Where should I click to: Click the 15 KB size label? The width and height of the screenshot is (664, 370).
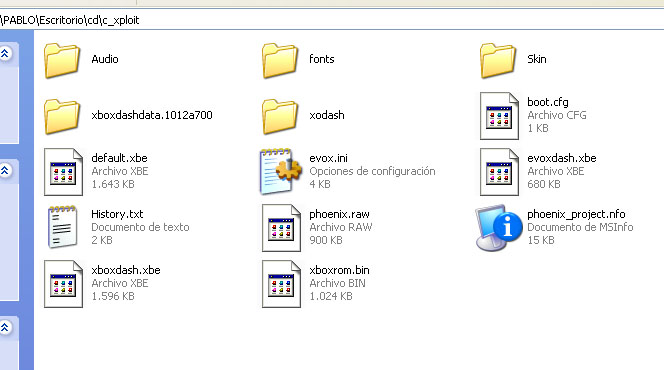pyautogui.click(x=540, y=240)
